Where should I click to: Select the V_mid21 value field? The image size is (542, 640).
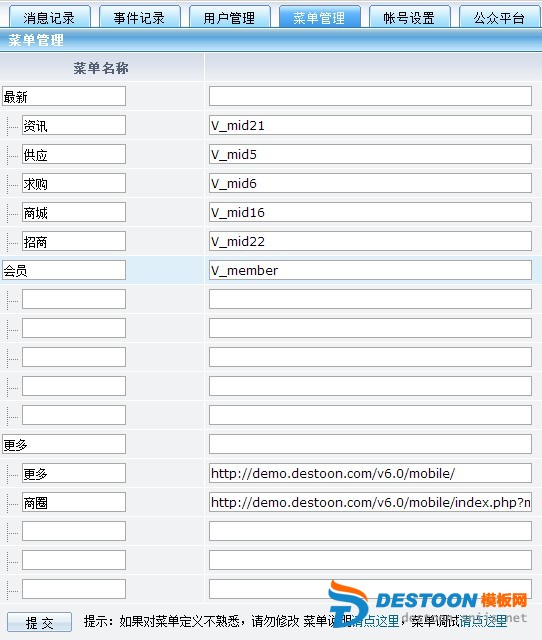(x=370, y=125)
